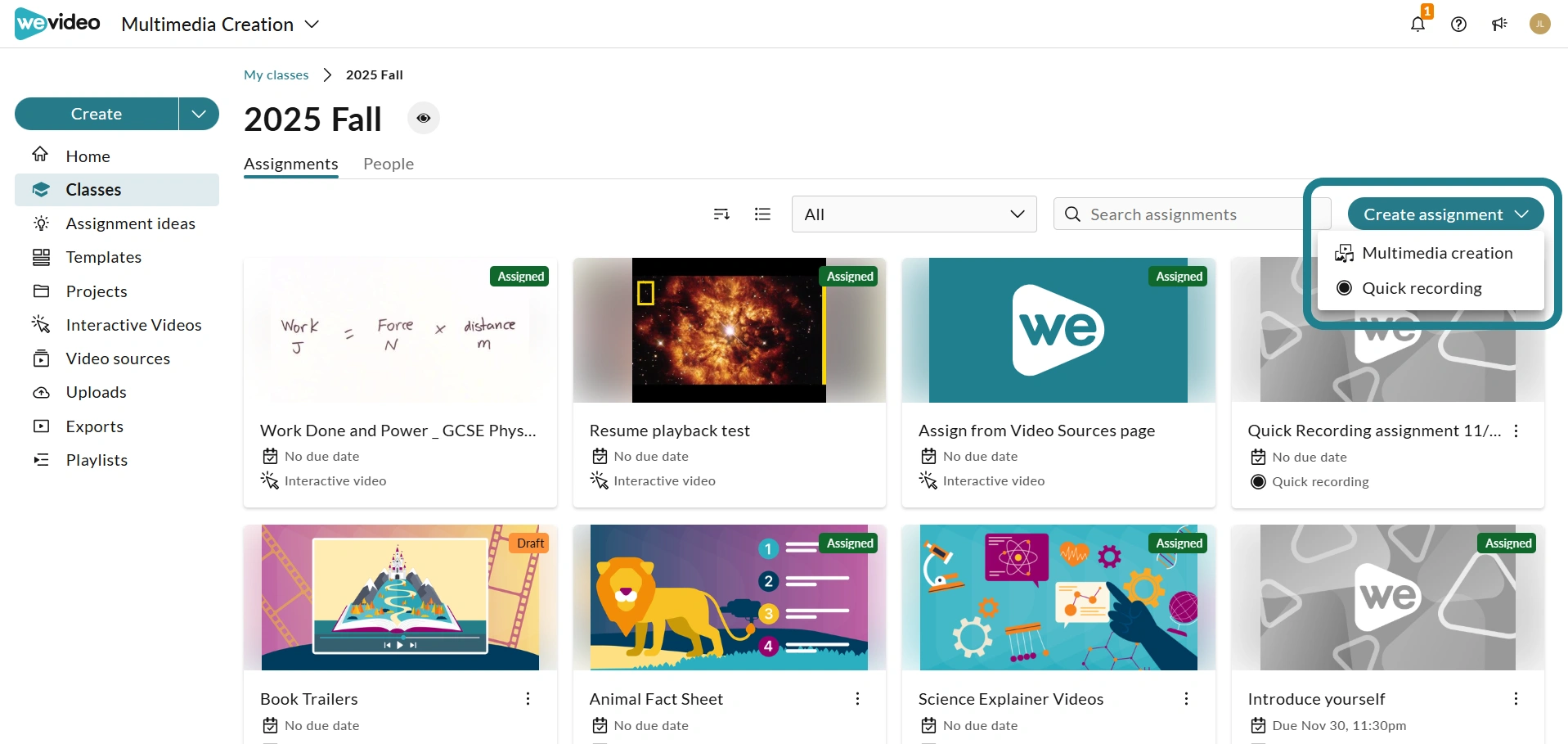Open Video sources in sidebar
1568x744 pixels.
tap(117, 358)
